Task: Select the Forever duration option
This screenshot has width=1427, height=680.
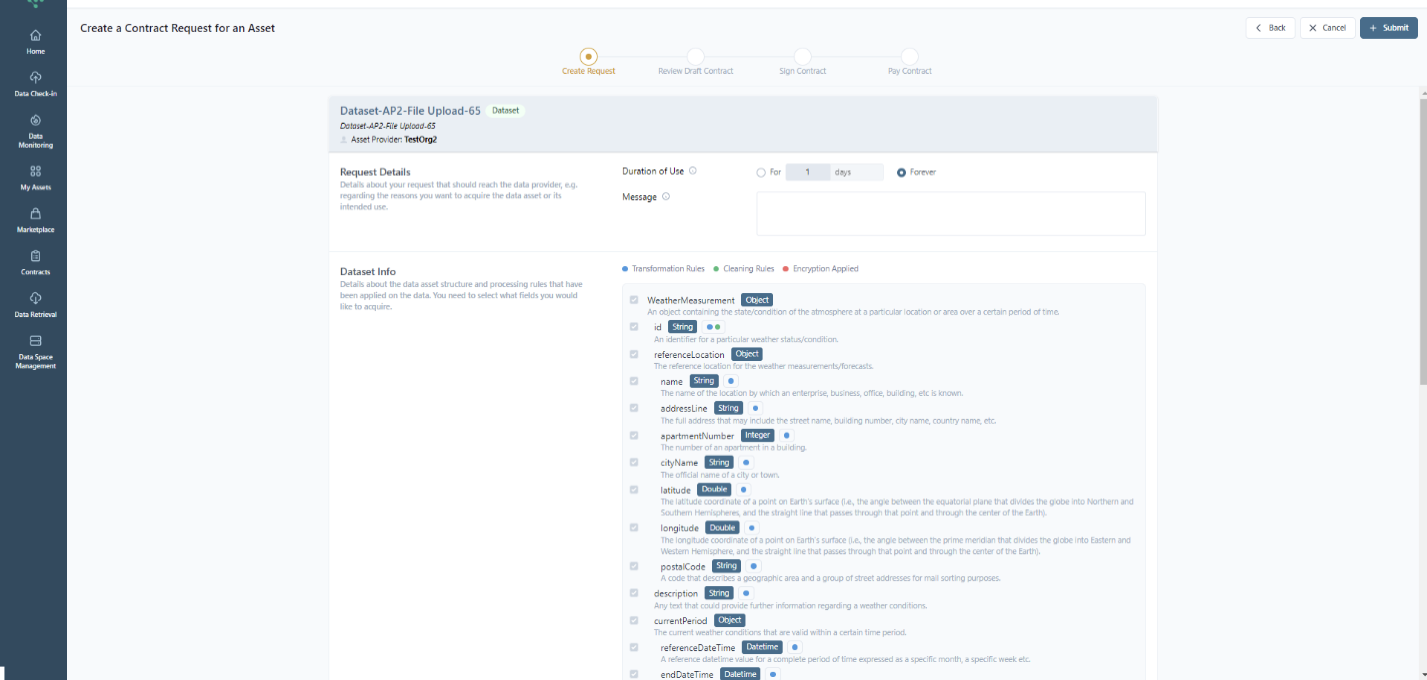Action: pyautogui.click(x=901, y=172)
